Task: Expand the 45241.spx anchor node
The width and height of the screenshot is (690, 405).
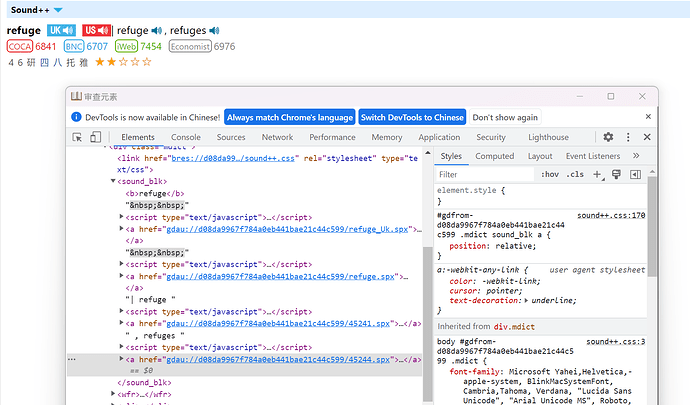Action: [x=121, y=323]
